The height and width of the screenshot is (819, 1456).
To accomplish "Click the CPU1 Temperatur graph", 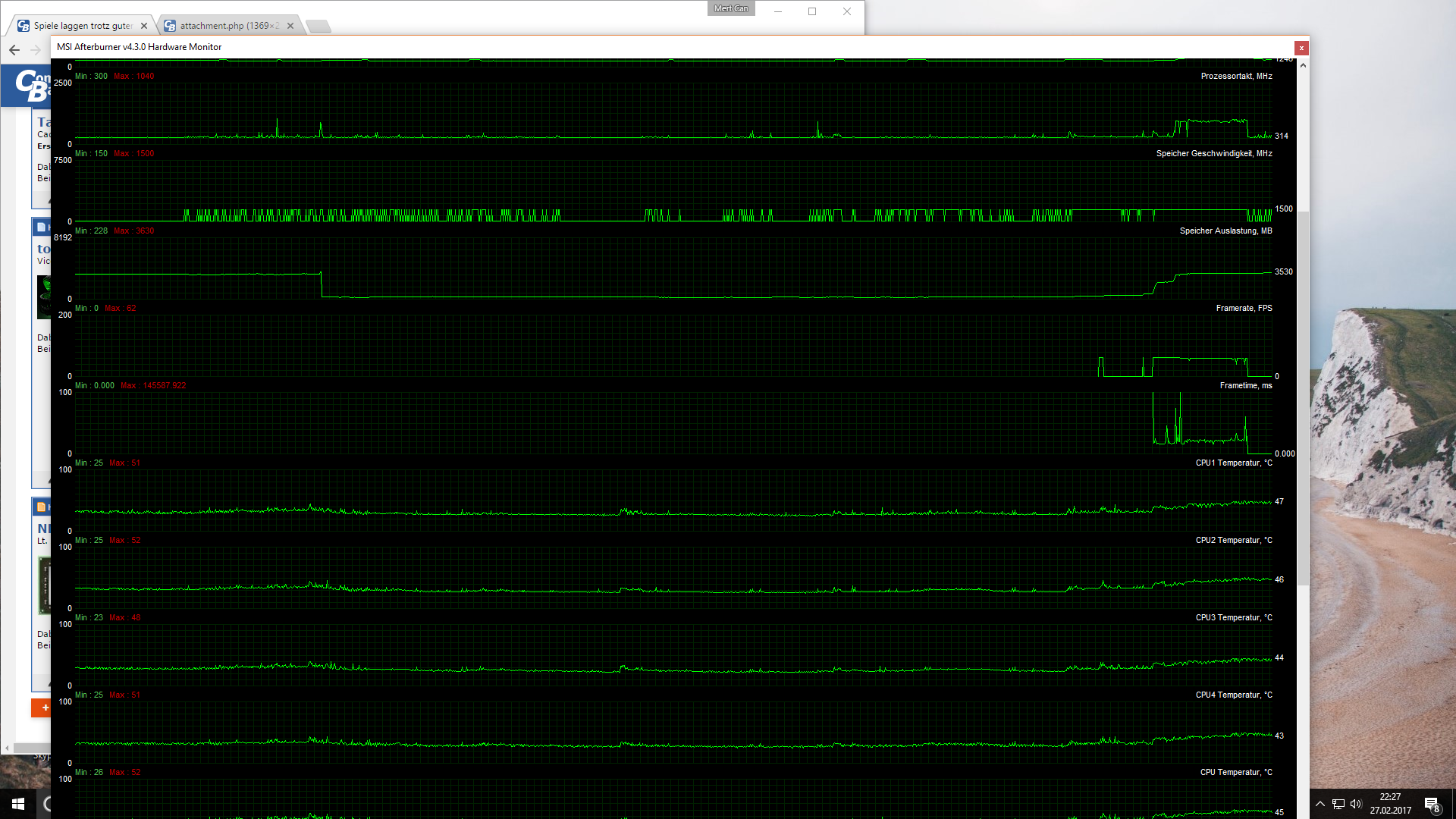I will pyautogui.click(x=673, y=500).
